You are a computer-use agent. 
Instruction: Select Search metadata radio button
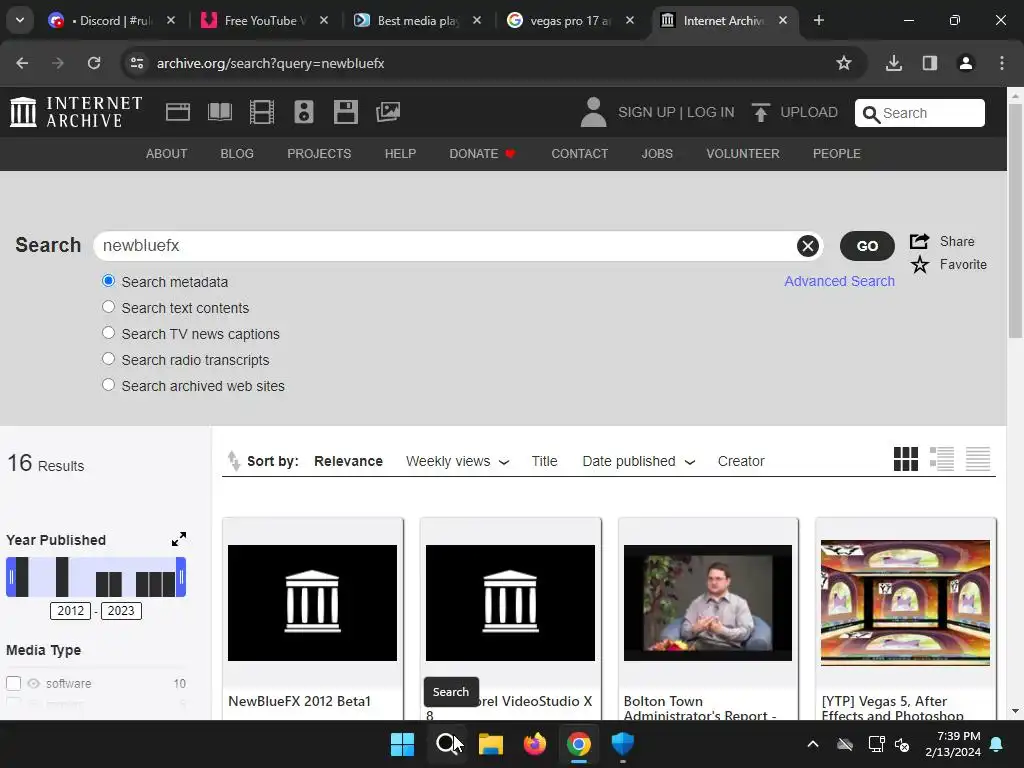(108, 281)
